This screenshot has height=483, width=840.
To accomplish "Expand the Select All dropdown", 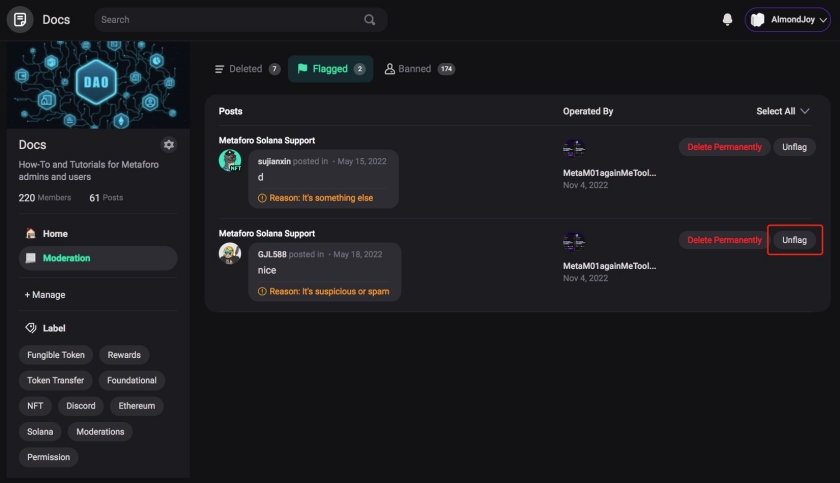I will 783,111.
